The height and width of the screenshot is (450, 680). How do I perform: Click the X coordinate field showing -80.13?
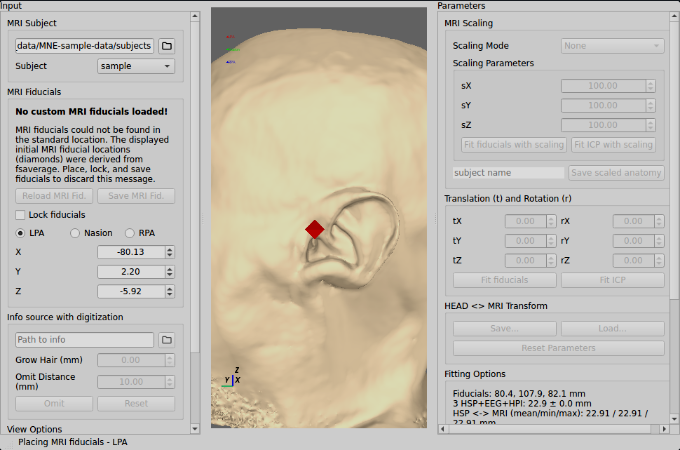point(131,252)
